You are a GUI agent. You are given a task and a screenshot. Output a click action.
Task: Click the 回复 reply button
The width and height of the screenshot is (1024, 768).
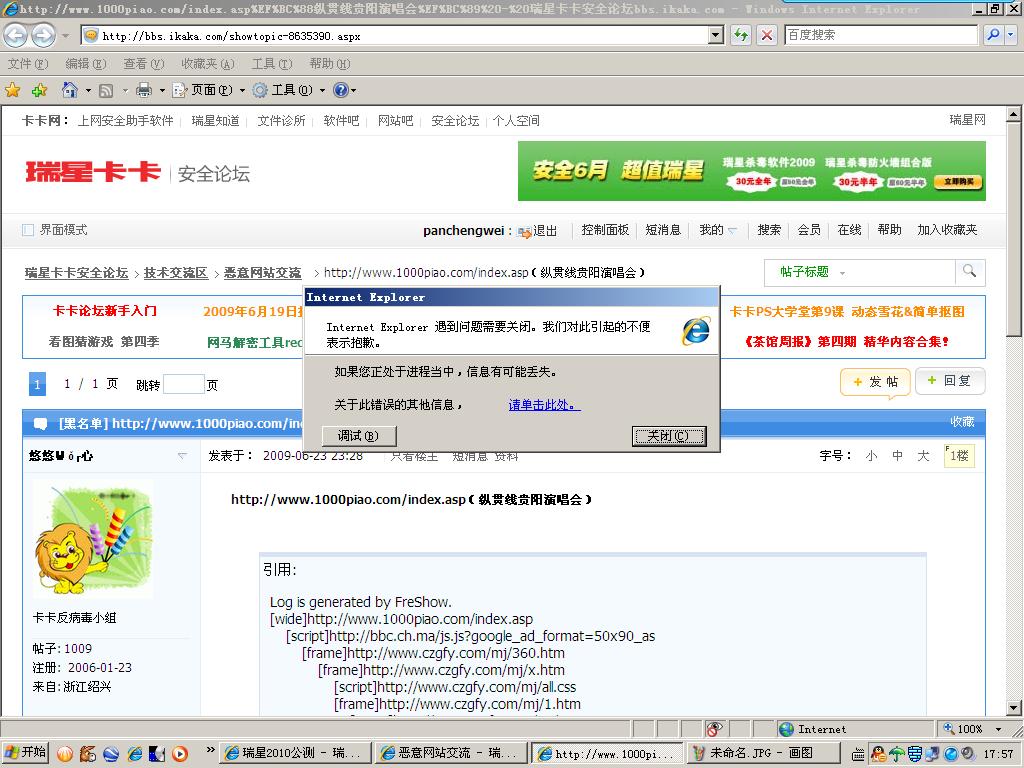click(x=950, y=381)
